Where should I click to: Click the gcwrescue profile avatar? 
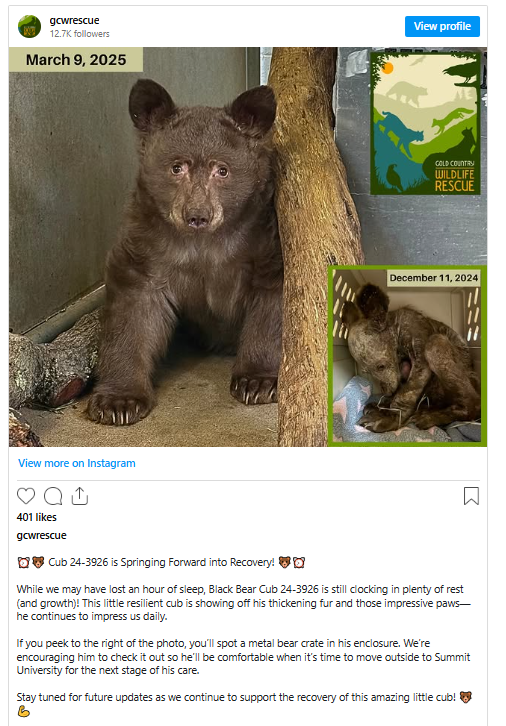point(29,26)
